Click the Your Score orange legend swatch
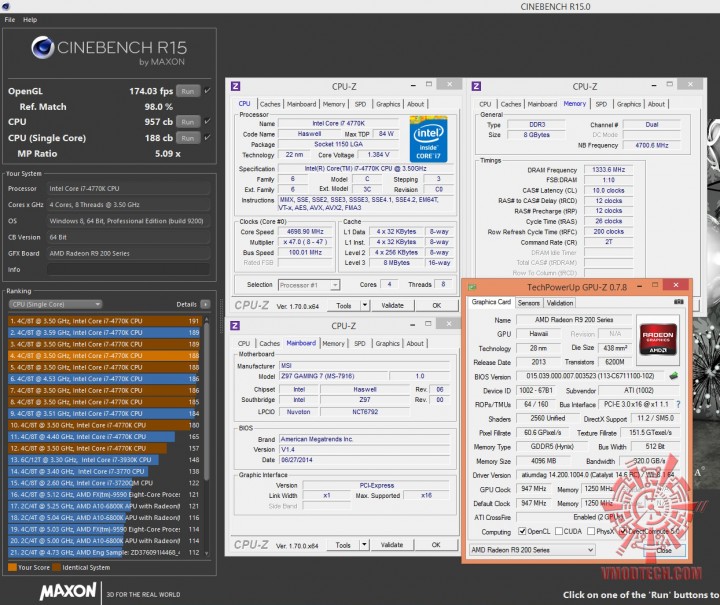 12,567
